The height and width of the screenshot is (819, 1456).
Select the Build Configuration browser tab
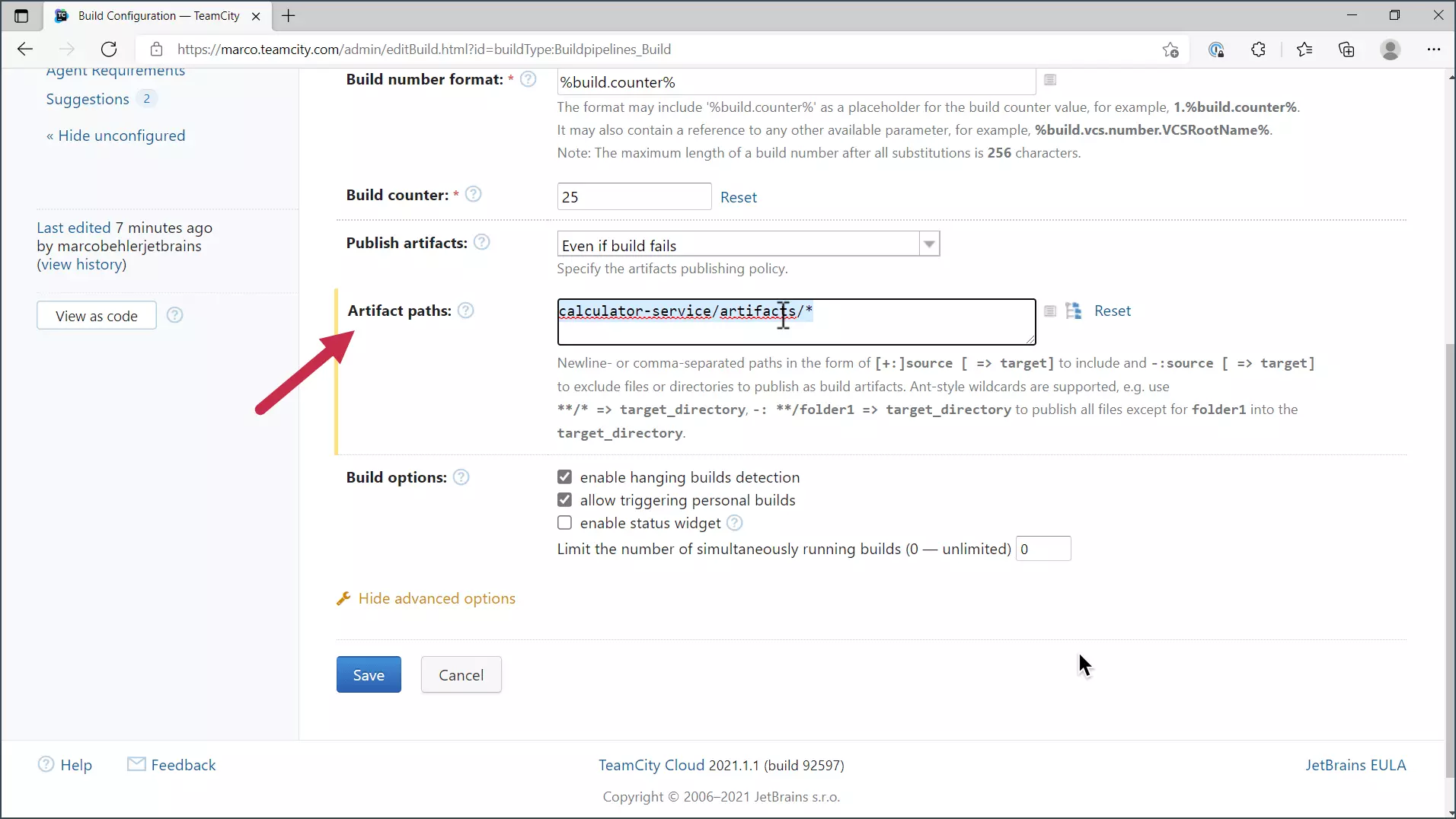(x=158, y=16)
